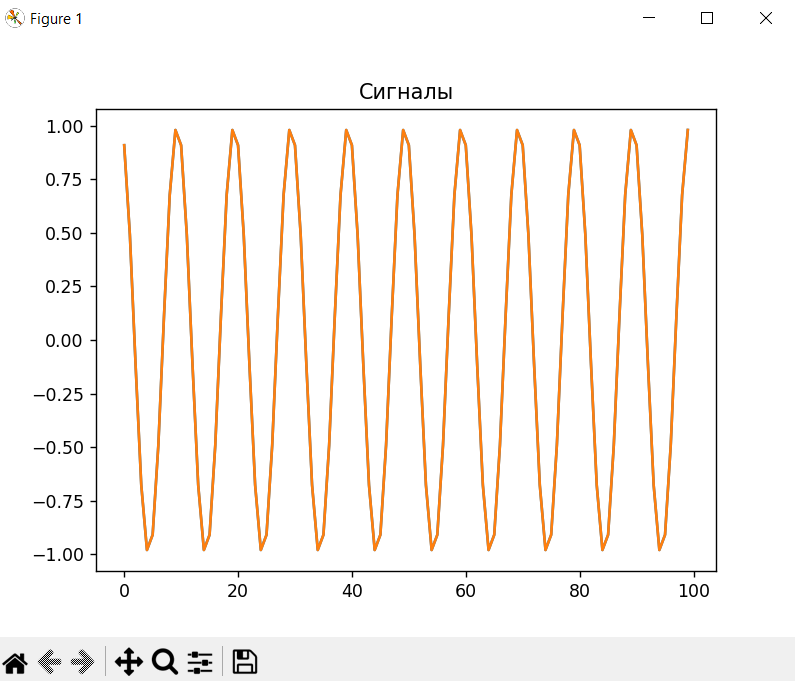Image resolution: width=795 pixels, height=681 pixels.
Task: Select the 1.00 y-axis tick label
Action: (x=64, y=127)
